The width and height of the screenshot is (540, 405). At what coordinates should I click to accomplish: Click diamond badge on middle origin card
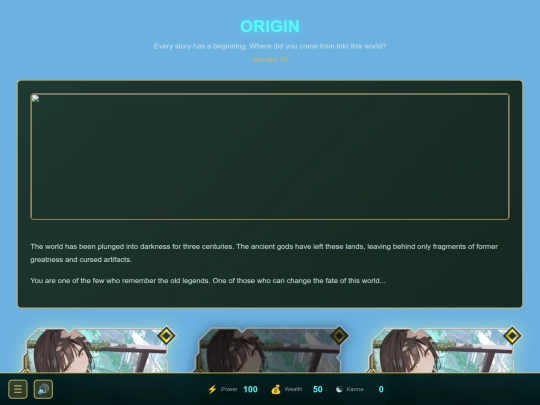click(x=340, y=335)
